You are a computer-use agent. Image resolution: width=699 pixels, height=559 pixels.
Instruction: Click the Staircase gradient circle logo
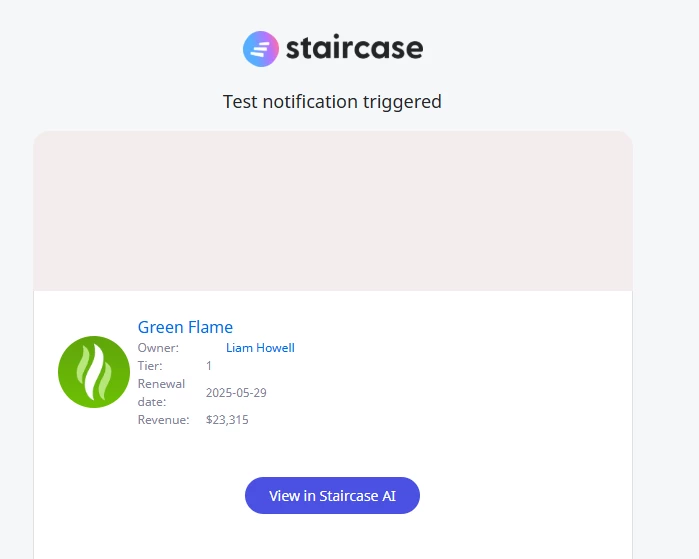tap(261, 49)
